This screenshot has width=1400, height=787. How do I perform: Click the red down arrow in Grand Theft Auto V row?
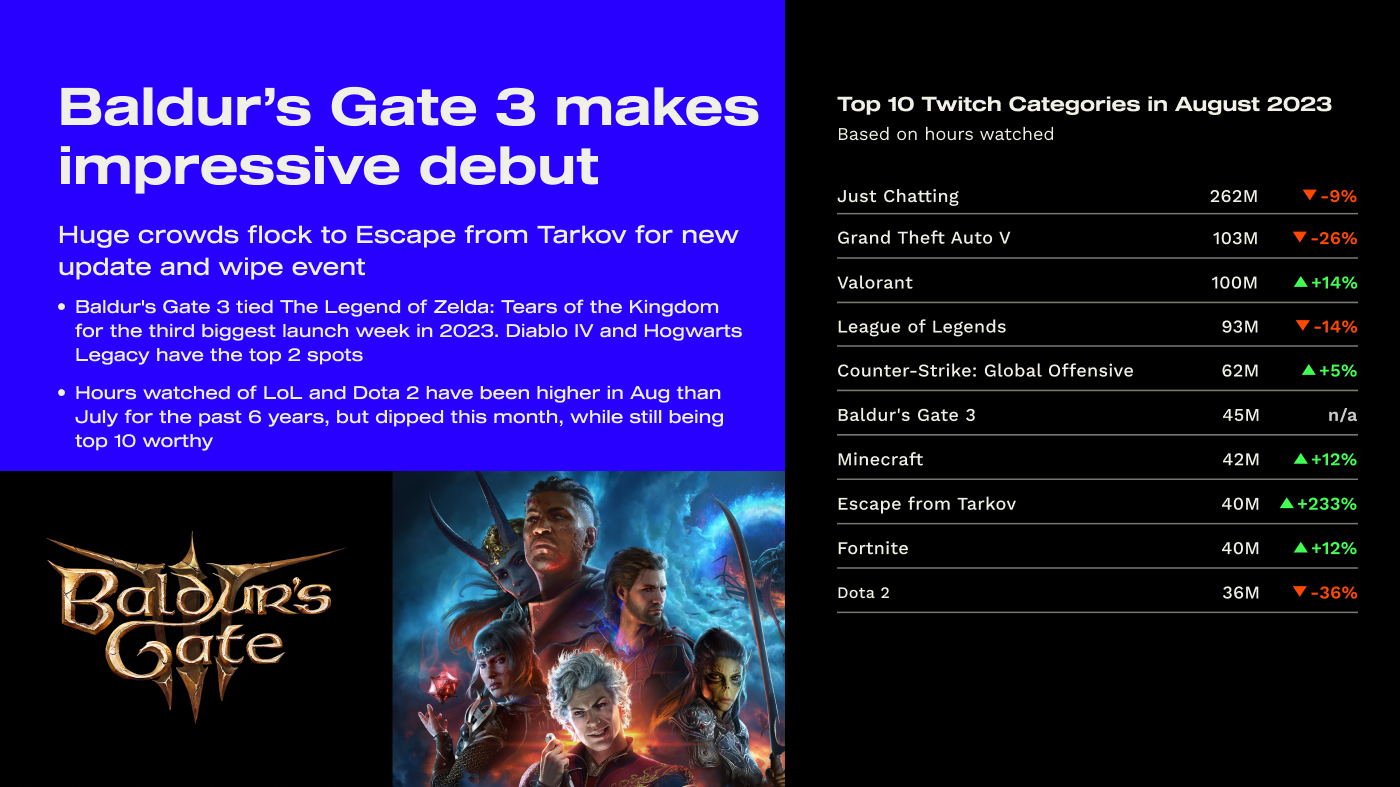click(1300, 238)
